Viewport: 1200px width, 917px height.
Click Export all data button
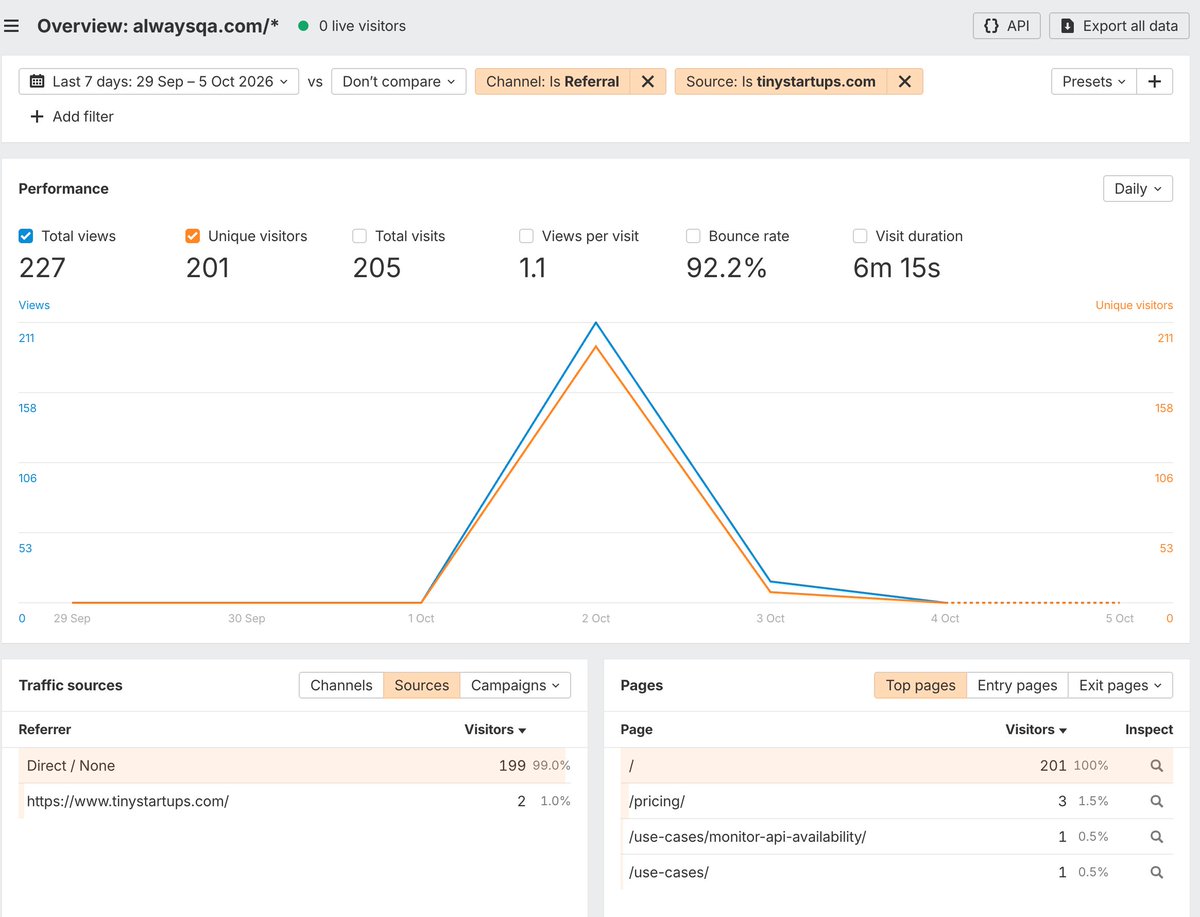coord(1119,26)
